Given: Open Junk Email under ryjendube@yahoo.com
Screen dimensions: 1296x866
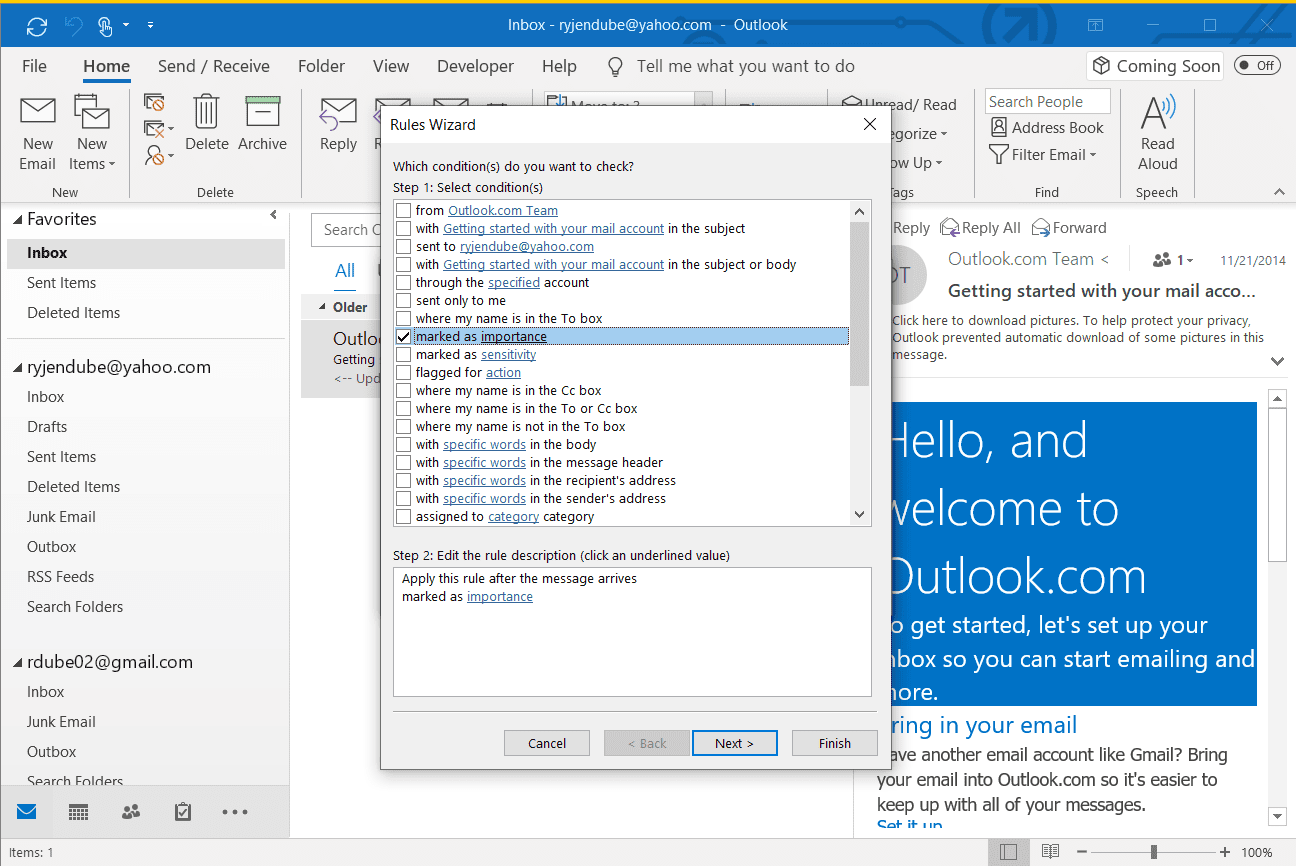Looking at the screenshot, I should point(61,517).
